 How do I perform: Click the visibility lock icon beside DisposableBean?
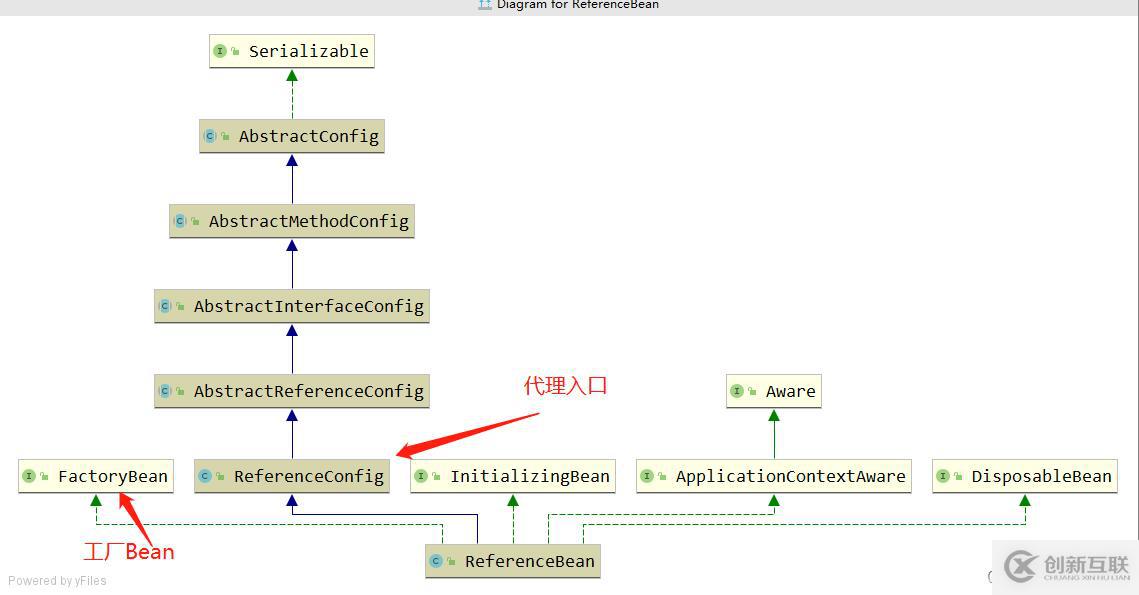click(959, 477)
